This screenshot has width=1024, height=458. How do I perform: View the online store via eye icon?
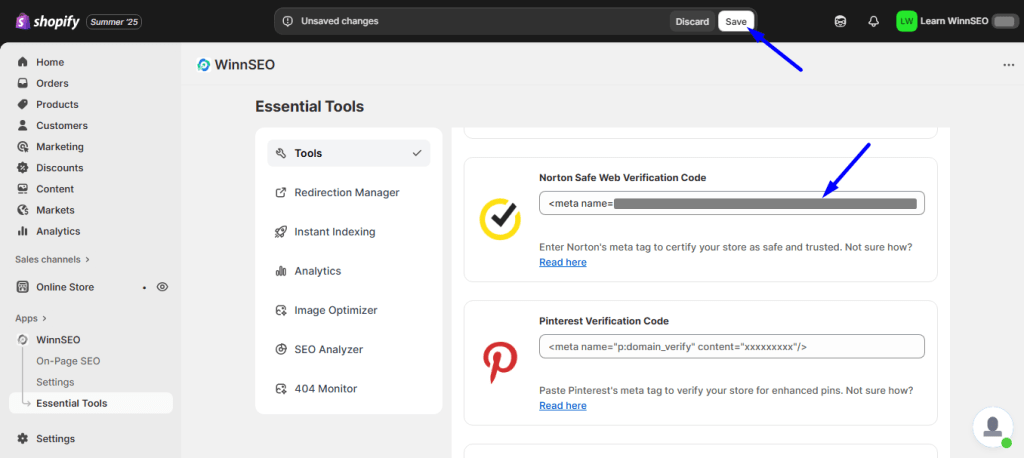[163, 287]
